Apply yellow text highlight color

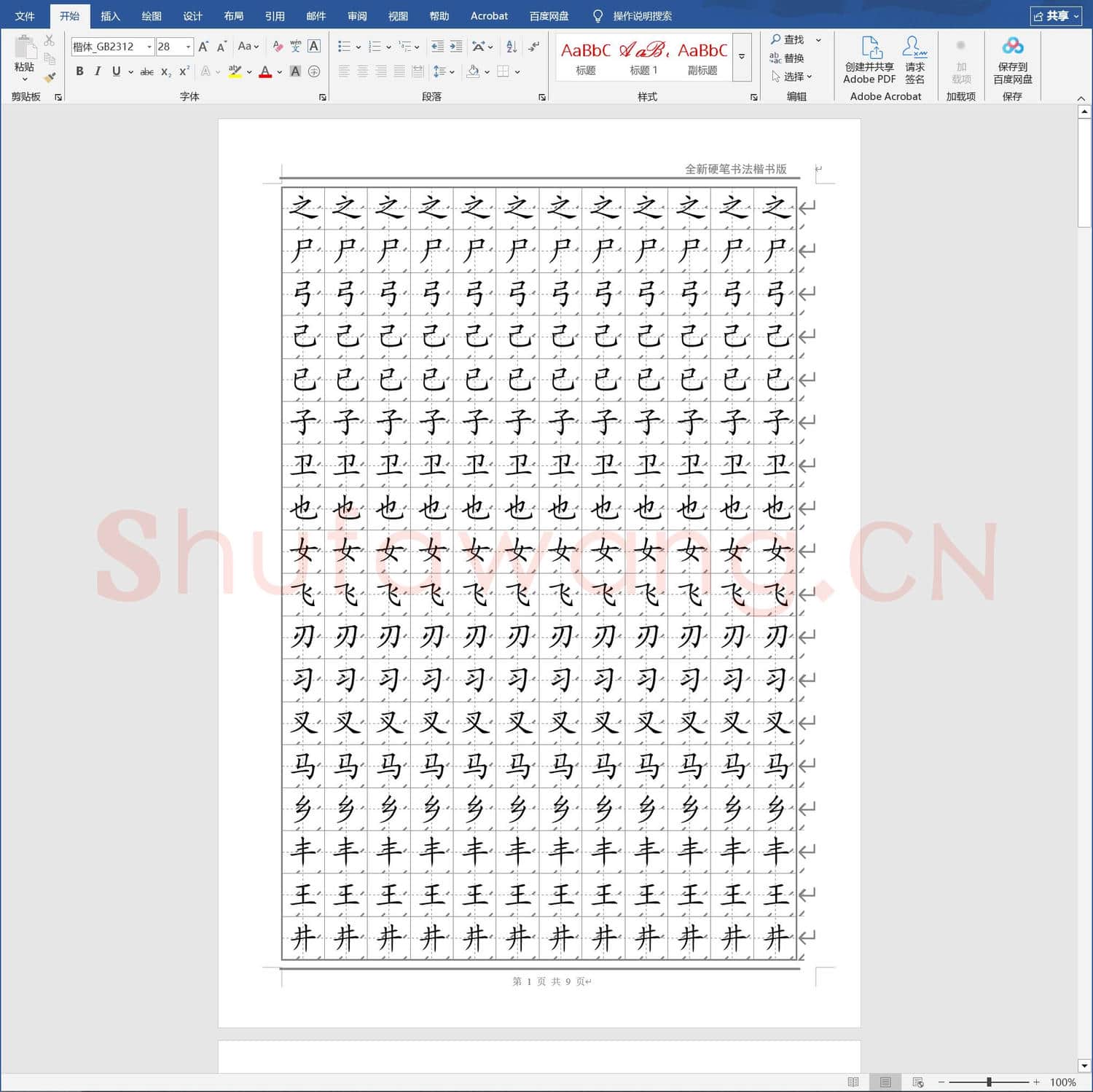point(235,71)
